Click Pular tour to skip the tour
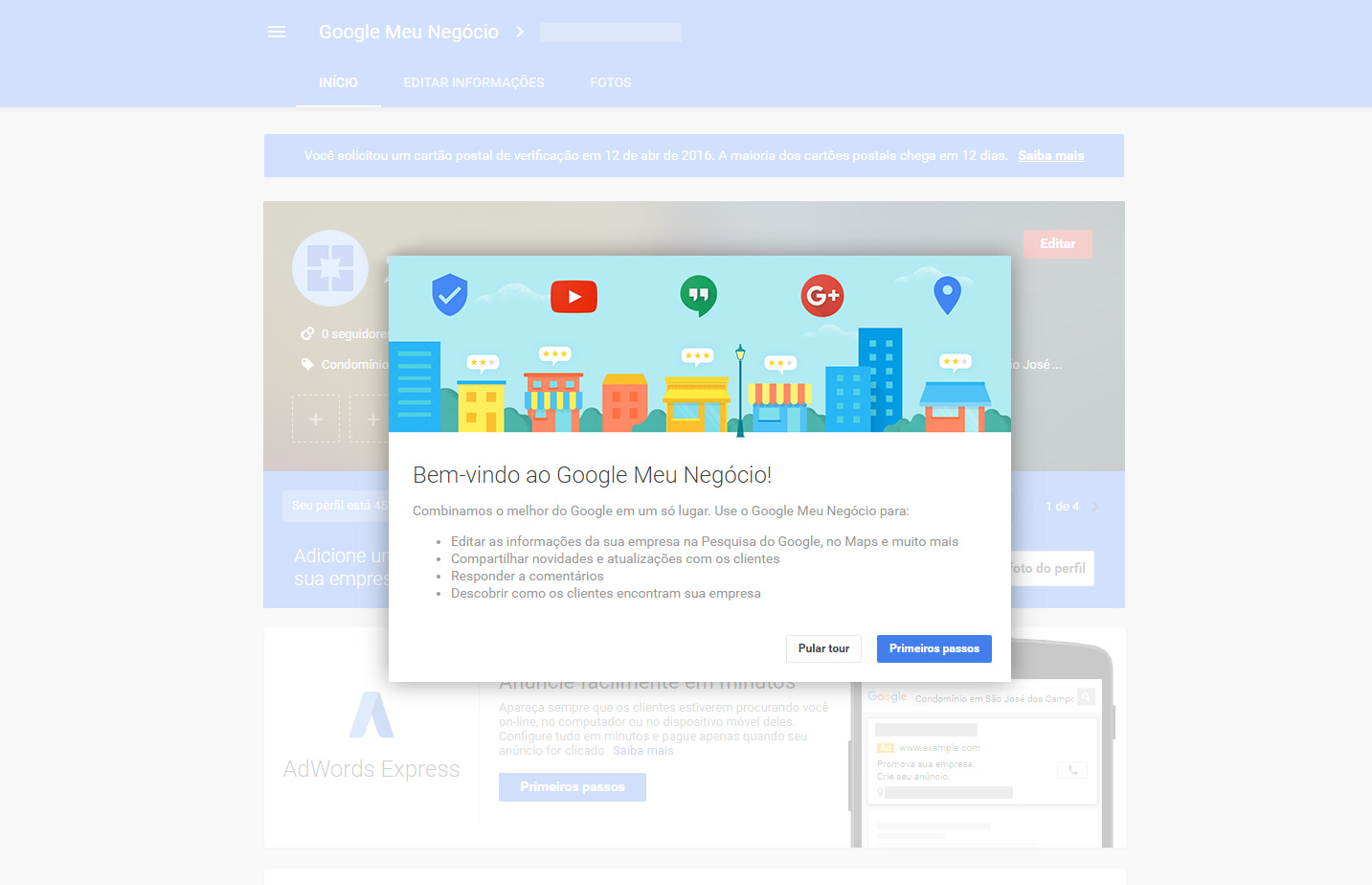This screenshot has width=1372, height=885. pyautogui.click(x=823, y=648)
